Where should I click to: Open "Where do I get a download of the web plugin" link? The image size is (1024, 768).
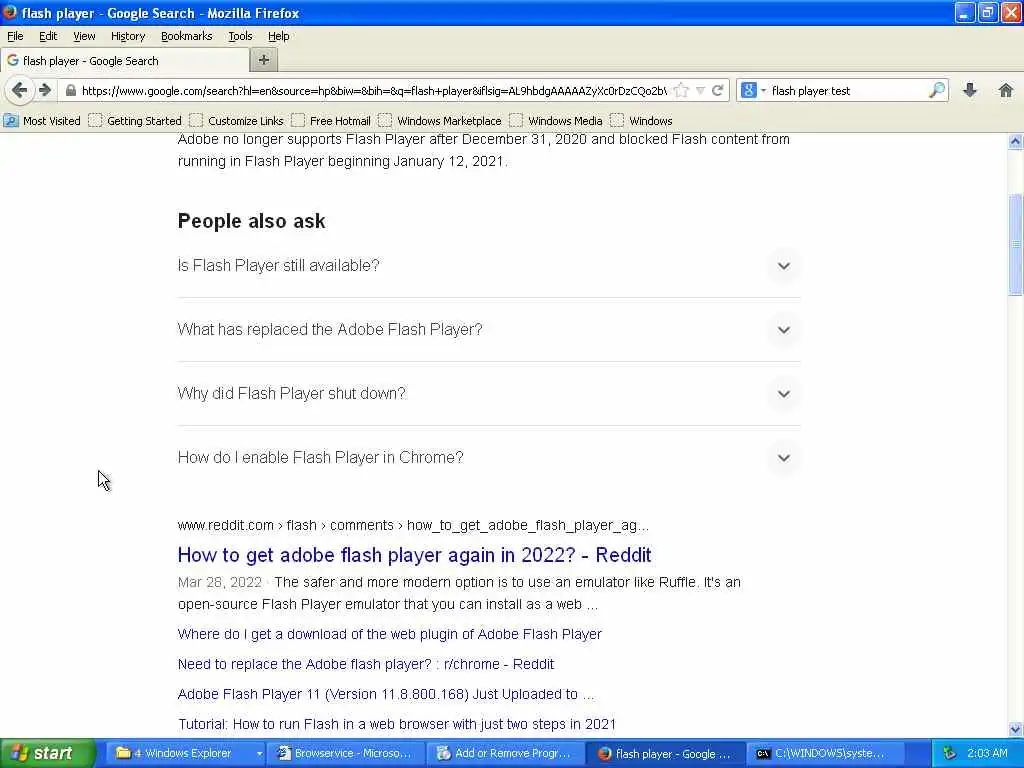[389, 634]
